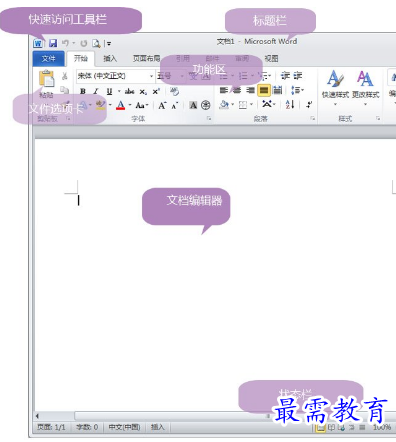Click the Distributed alignment icon
396x442 pixels.
pos(277,90)
